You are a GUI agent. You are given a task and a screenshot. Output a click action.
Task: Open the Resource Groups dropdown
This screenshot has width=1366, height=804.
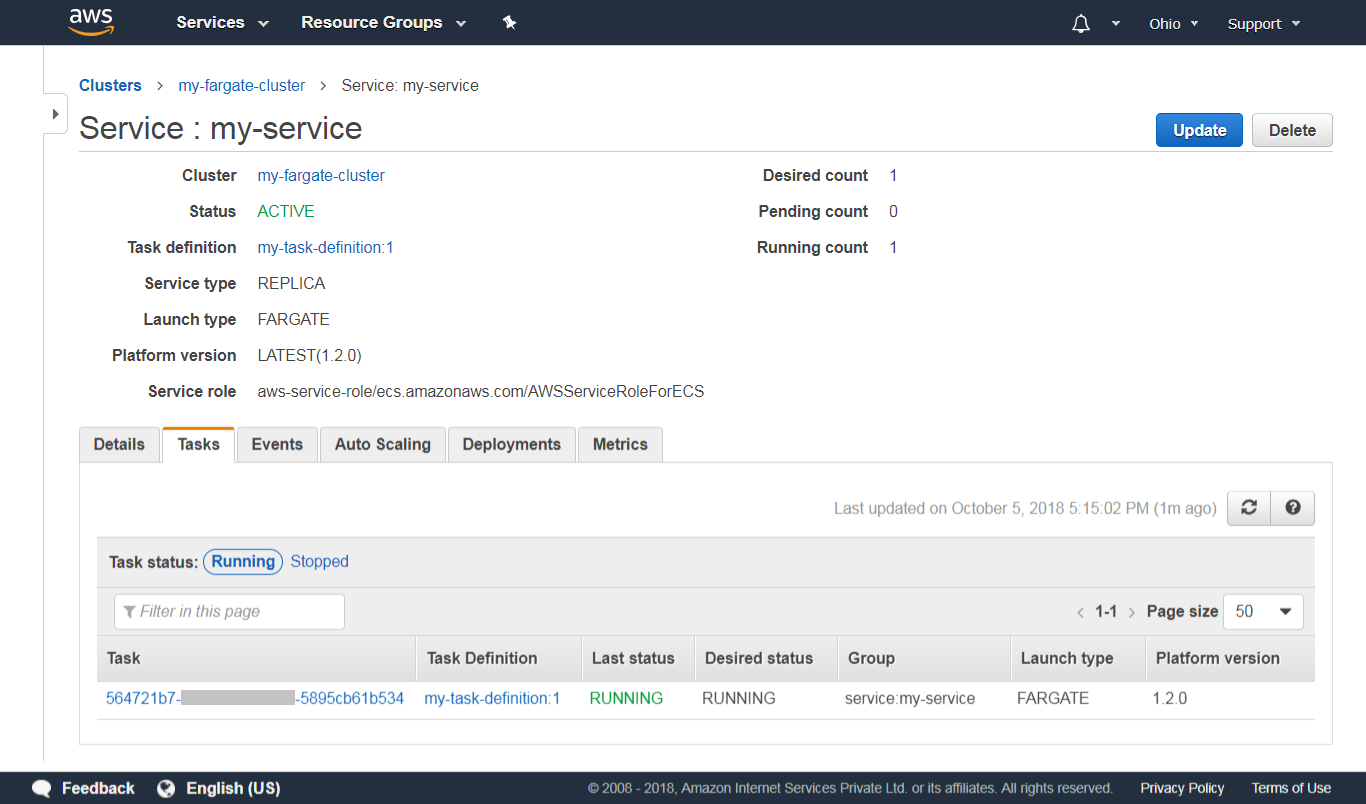[384, 23]
